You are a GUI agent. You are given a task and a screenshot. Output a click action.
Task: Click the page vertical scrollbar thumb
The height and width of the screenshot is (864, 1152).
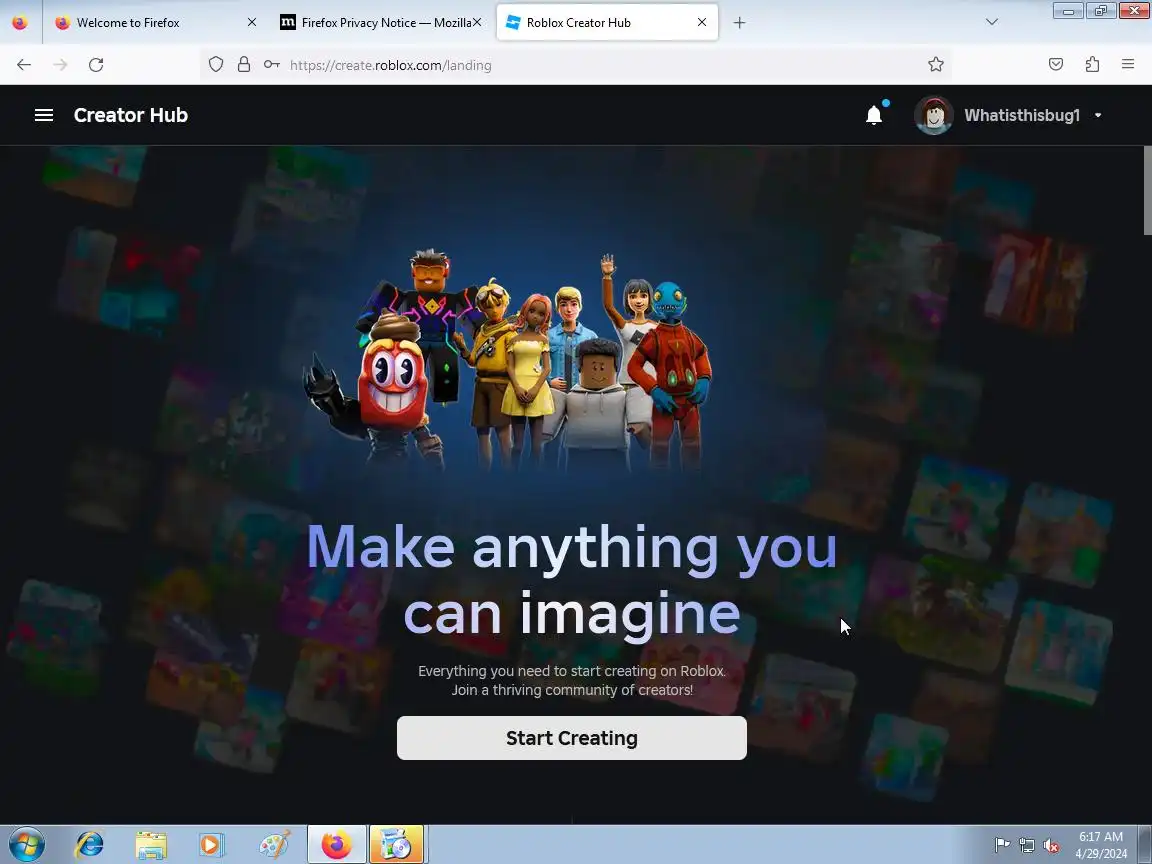coord(1147,190)
